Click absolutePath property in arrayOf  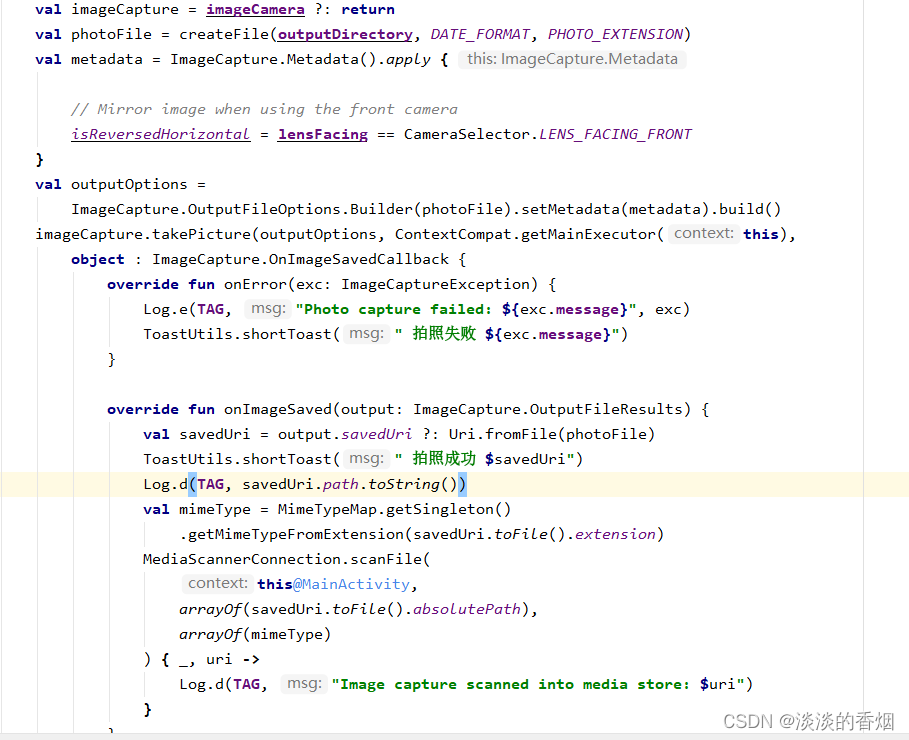(x=467, y=609)
